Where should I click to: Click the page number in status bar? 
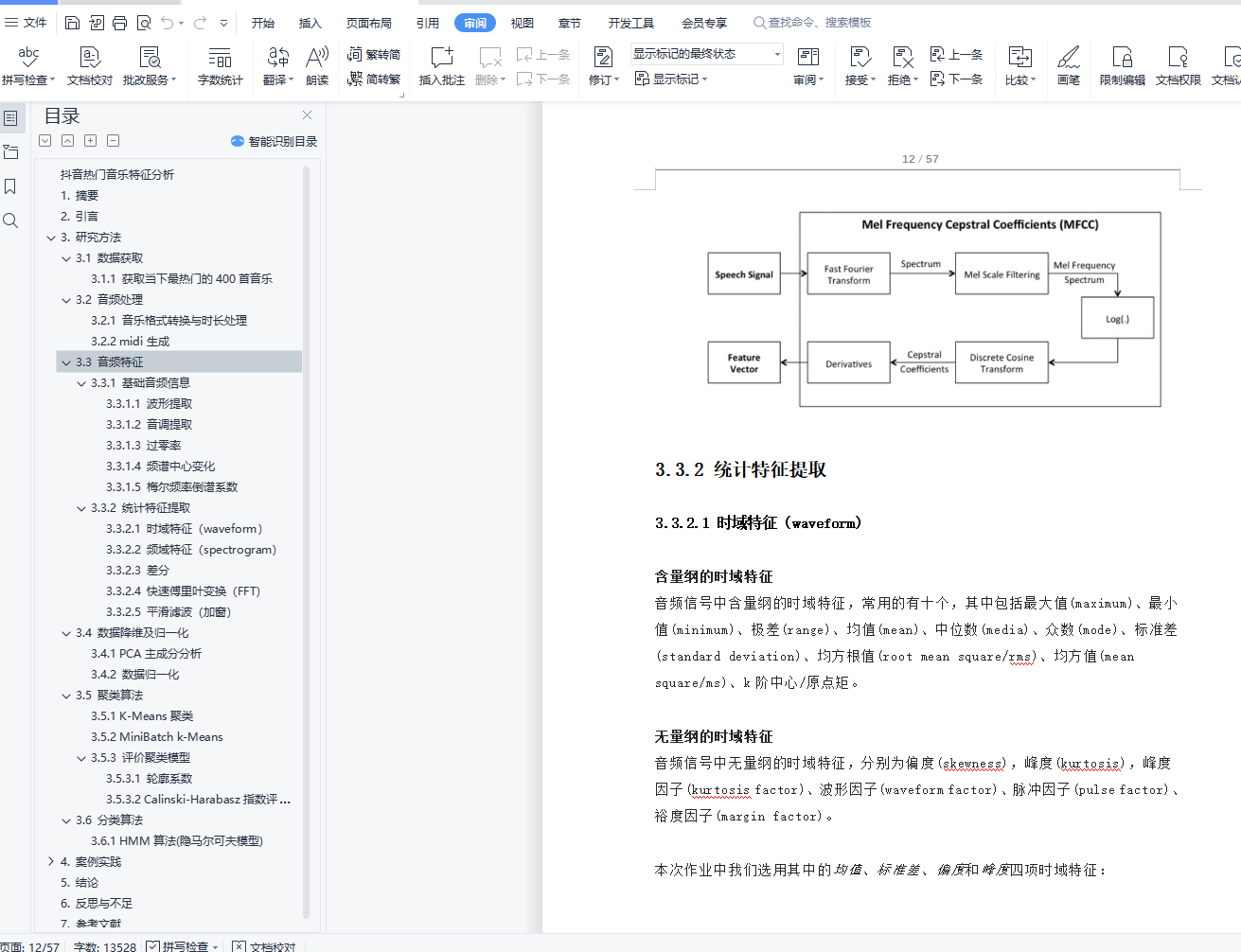pyautogui.click(x=30, y=945)
